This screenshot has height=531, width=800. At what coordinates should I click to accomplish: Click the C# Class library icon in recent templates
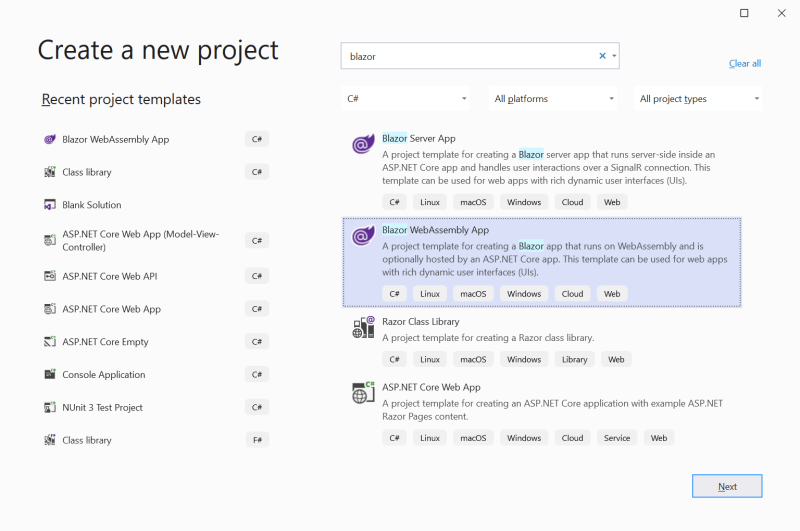(x=49, y=172)
